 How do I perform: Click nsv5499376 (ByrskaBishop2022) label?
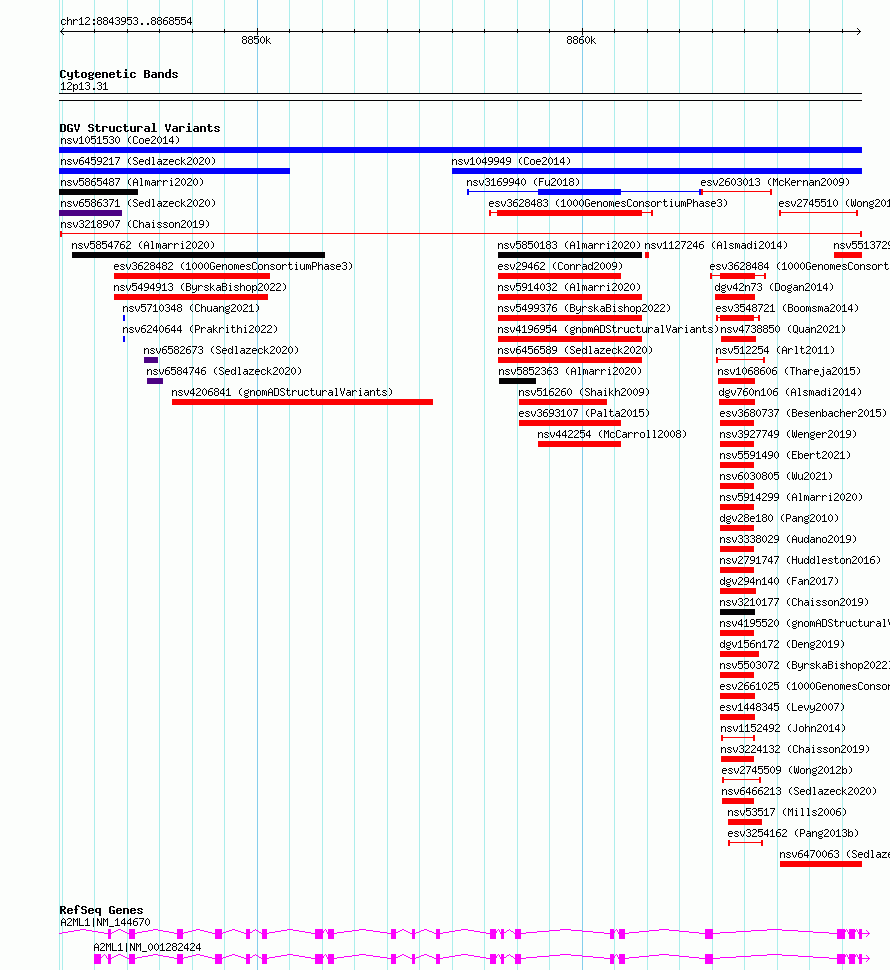click(584, 309)
